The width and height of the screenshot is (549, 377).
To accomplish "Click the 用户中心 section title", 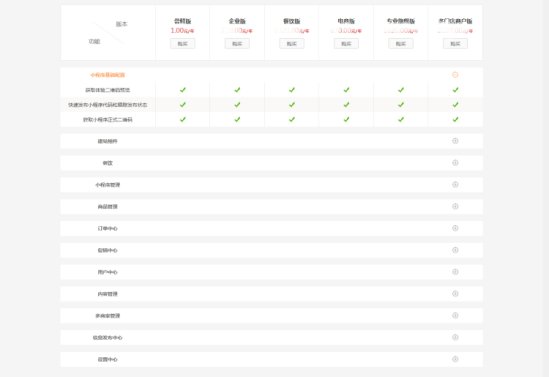I will 107,272.
